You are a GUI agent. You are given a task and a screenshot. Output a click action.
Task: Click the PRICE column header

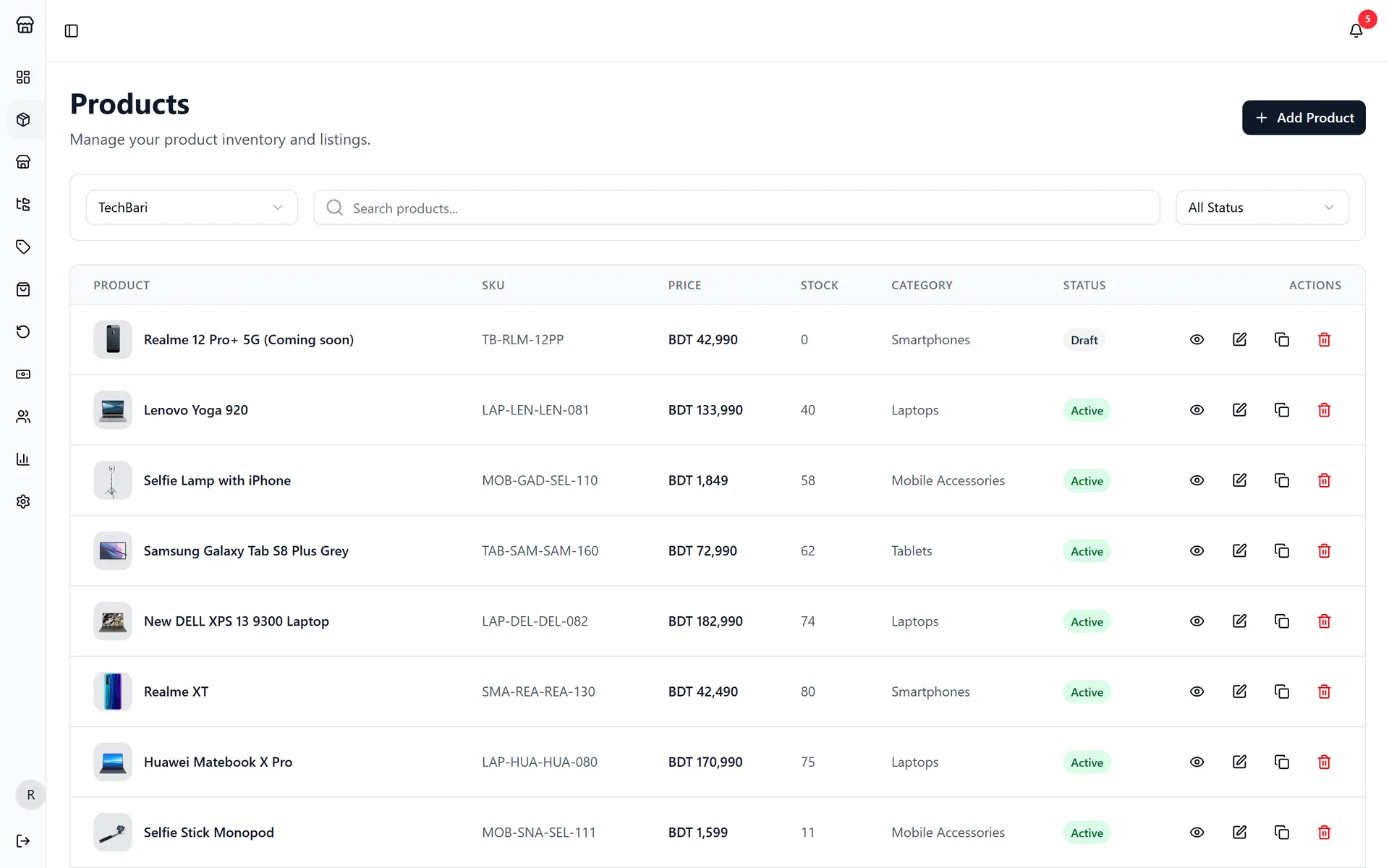[x=684, y=285]
